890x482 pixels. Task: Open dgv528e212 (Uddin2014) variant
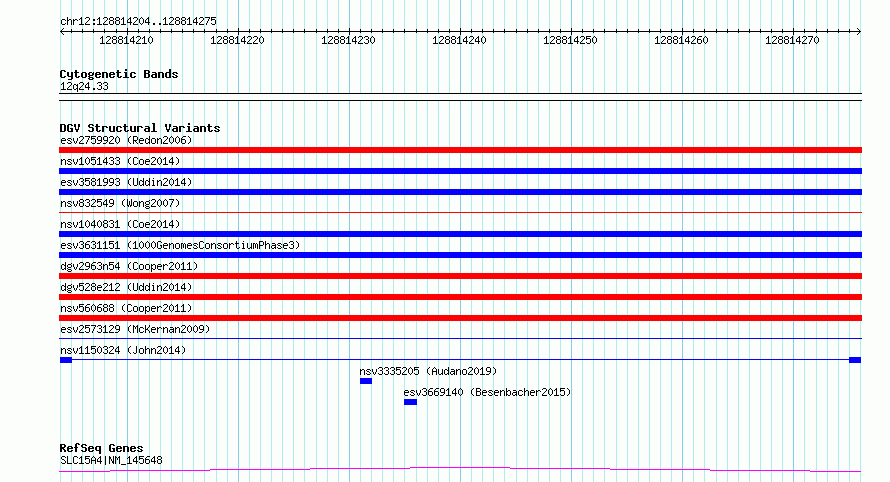coord(126,287)
